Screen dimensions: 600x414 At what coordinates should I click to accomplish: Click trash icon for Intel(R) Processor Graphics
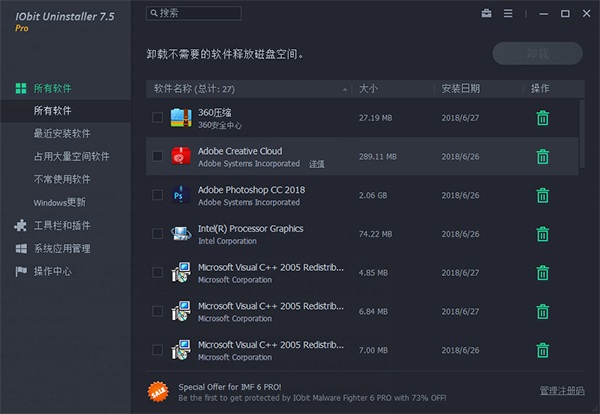(543, 234)
